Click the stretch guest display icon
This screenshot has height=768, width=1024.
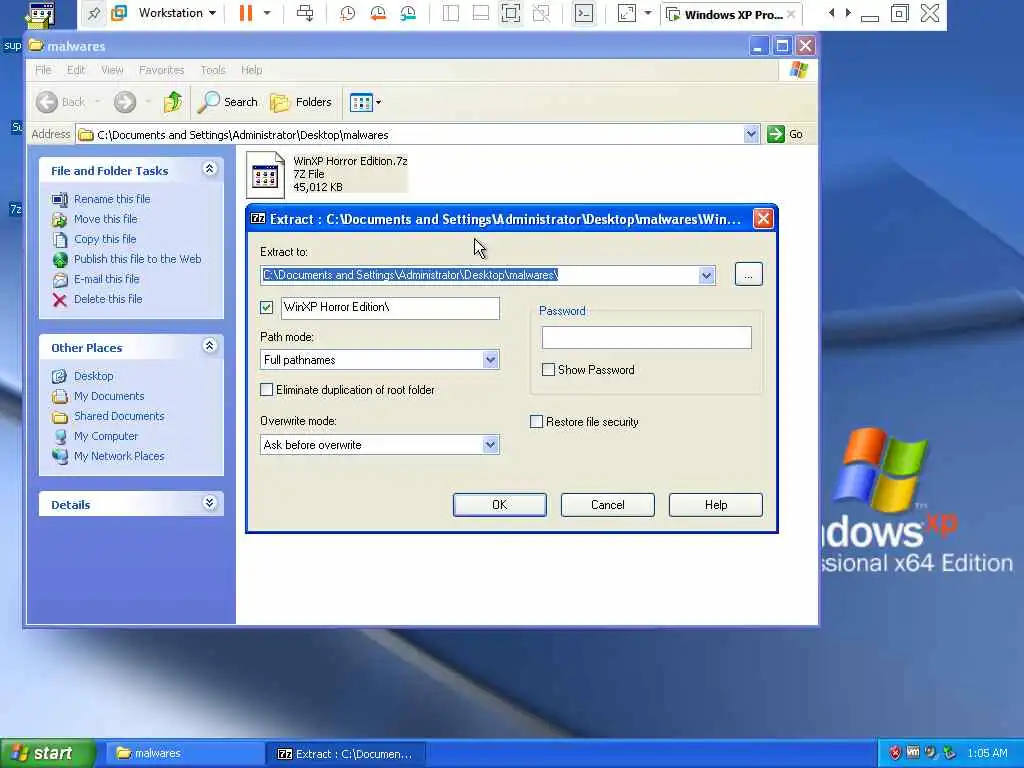pos(626,13)
